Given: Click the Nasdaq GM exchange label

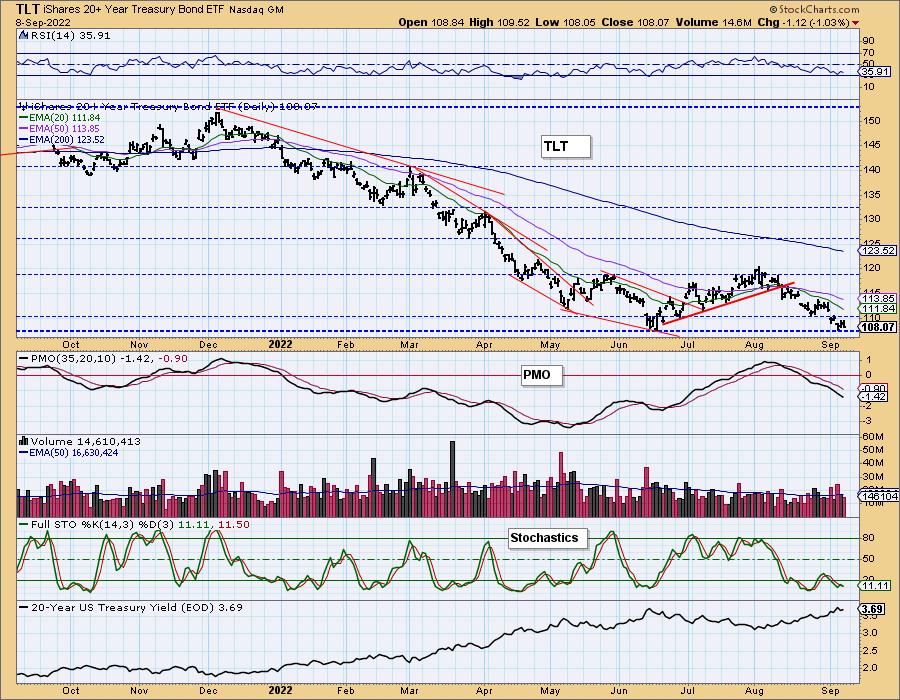Looking at the screenshot, I should coord(256,9).
